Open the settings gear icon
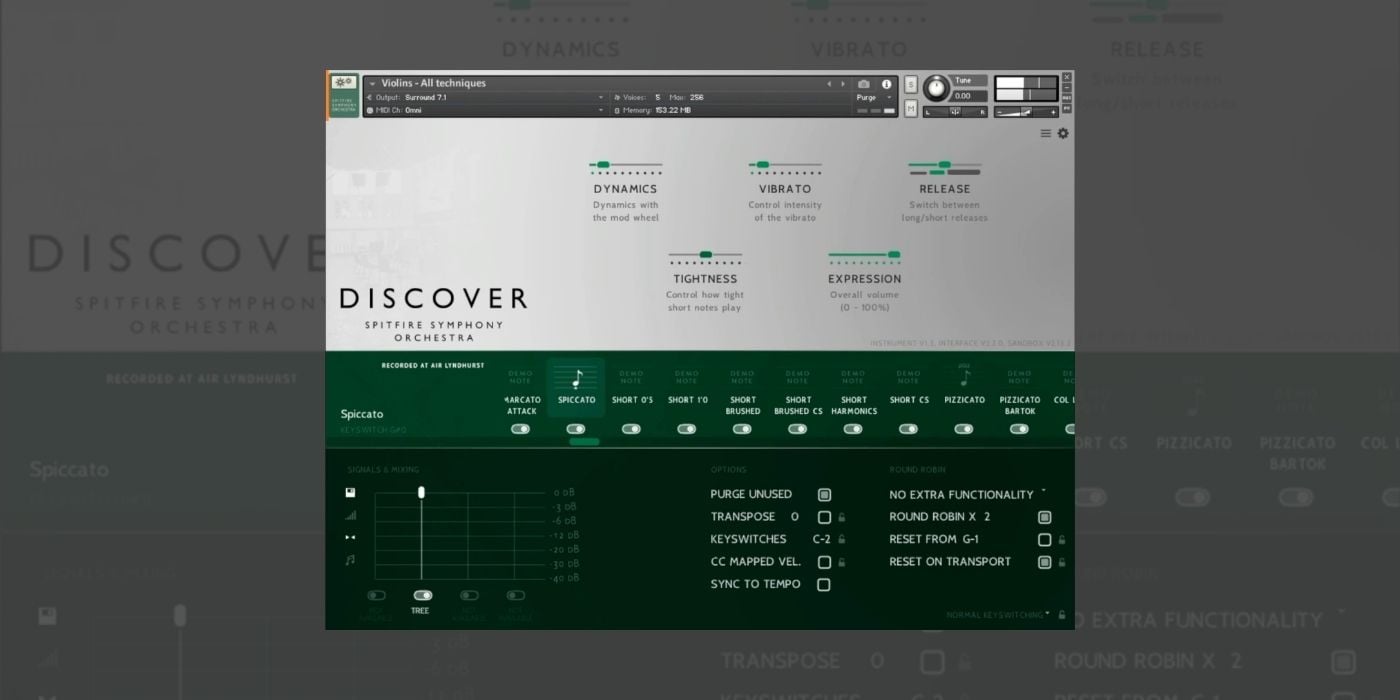1400x700 pixels. pos(1063,133)
